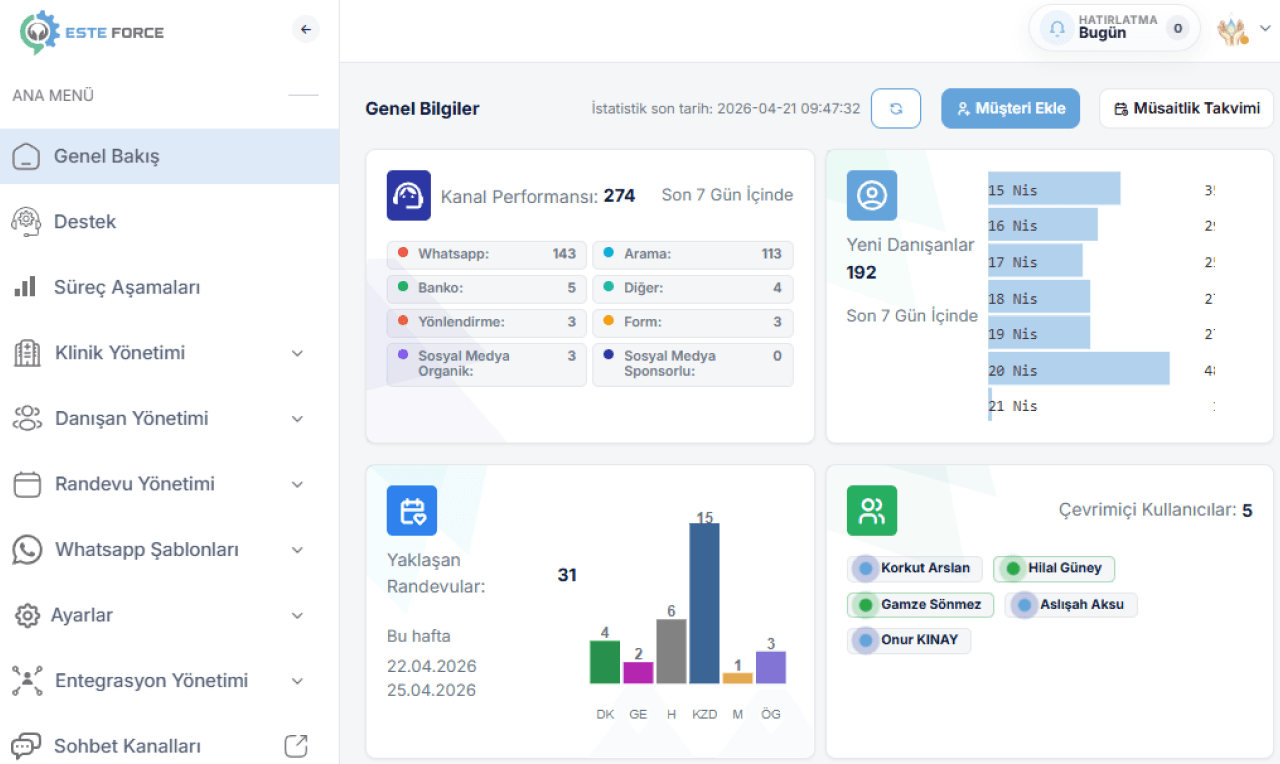Click the Yeni Danışanlar person icon
The height and width of the screenshot is (764, 1280).
[871, 195]
